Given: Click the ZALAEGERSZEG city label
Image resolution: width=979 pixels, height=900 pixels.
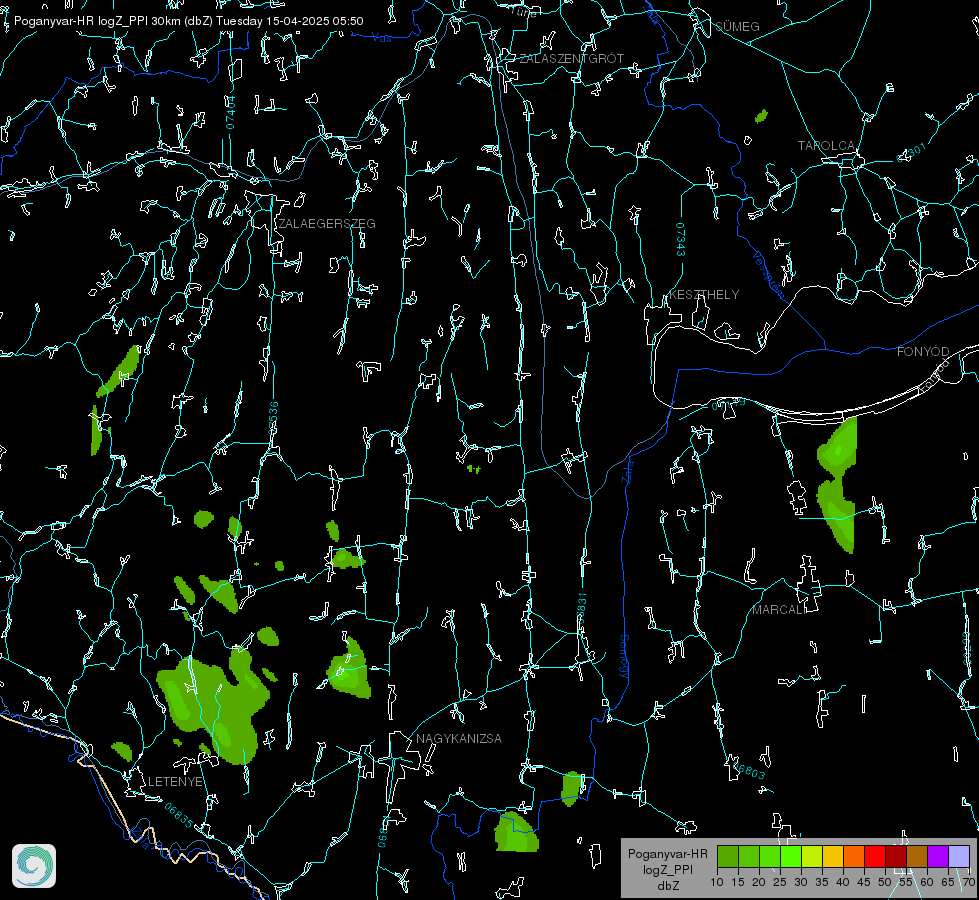Looking at the screenshot, I should point(327,223).
